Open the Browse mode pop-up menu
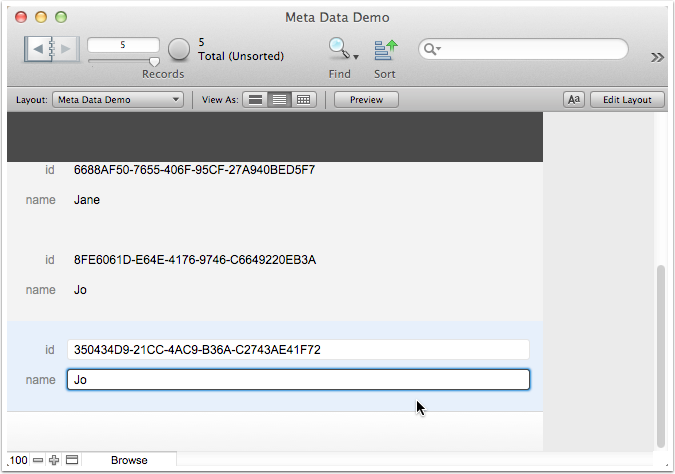 [x=129, y=460]
